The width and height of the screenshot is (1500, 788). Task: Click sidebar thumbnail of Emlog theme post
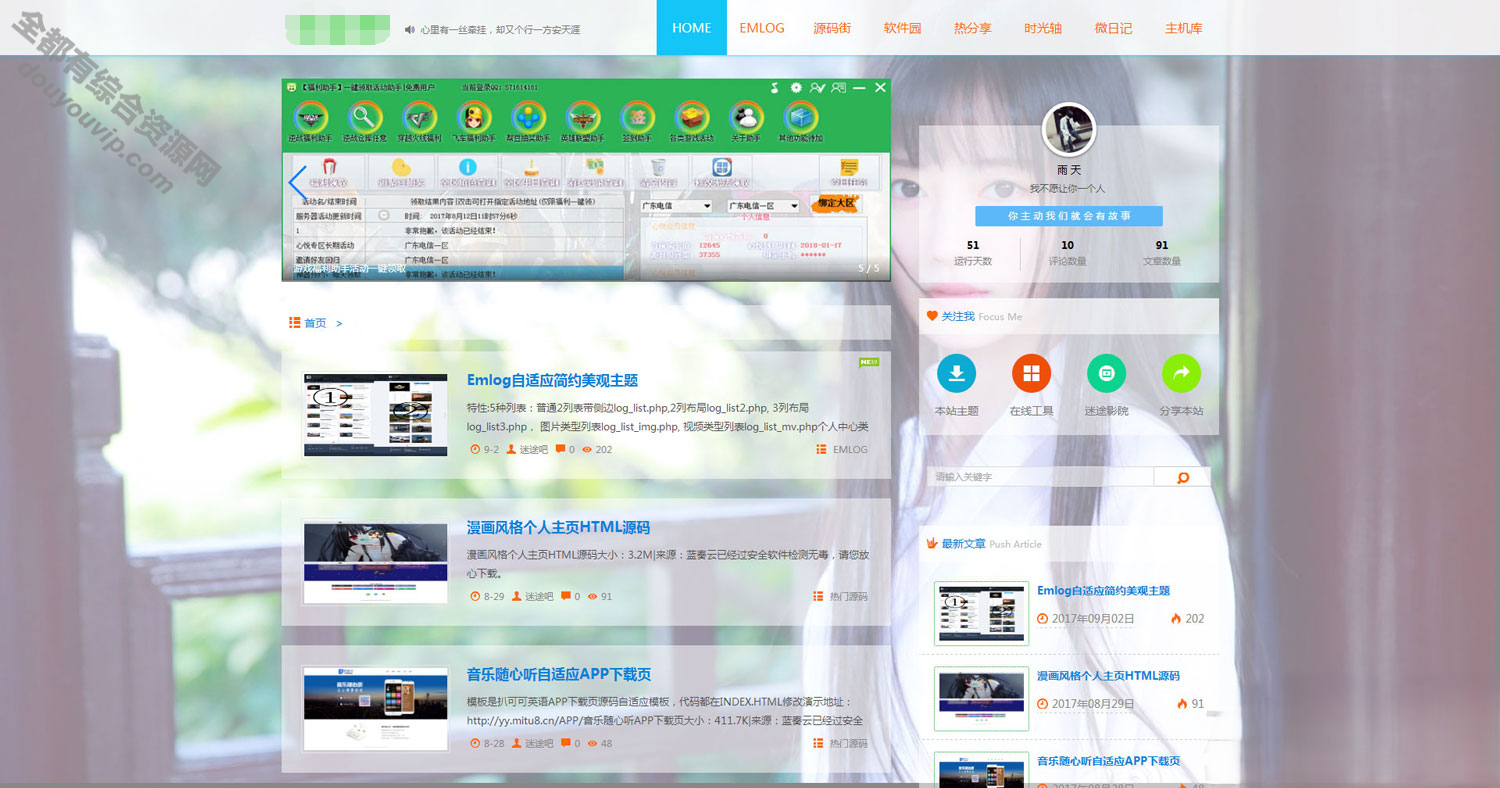click(981, 613)
